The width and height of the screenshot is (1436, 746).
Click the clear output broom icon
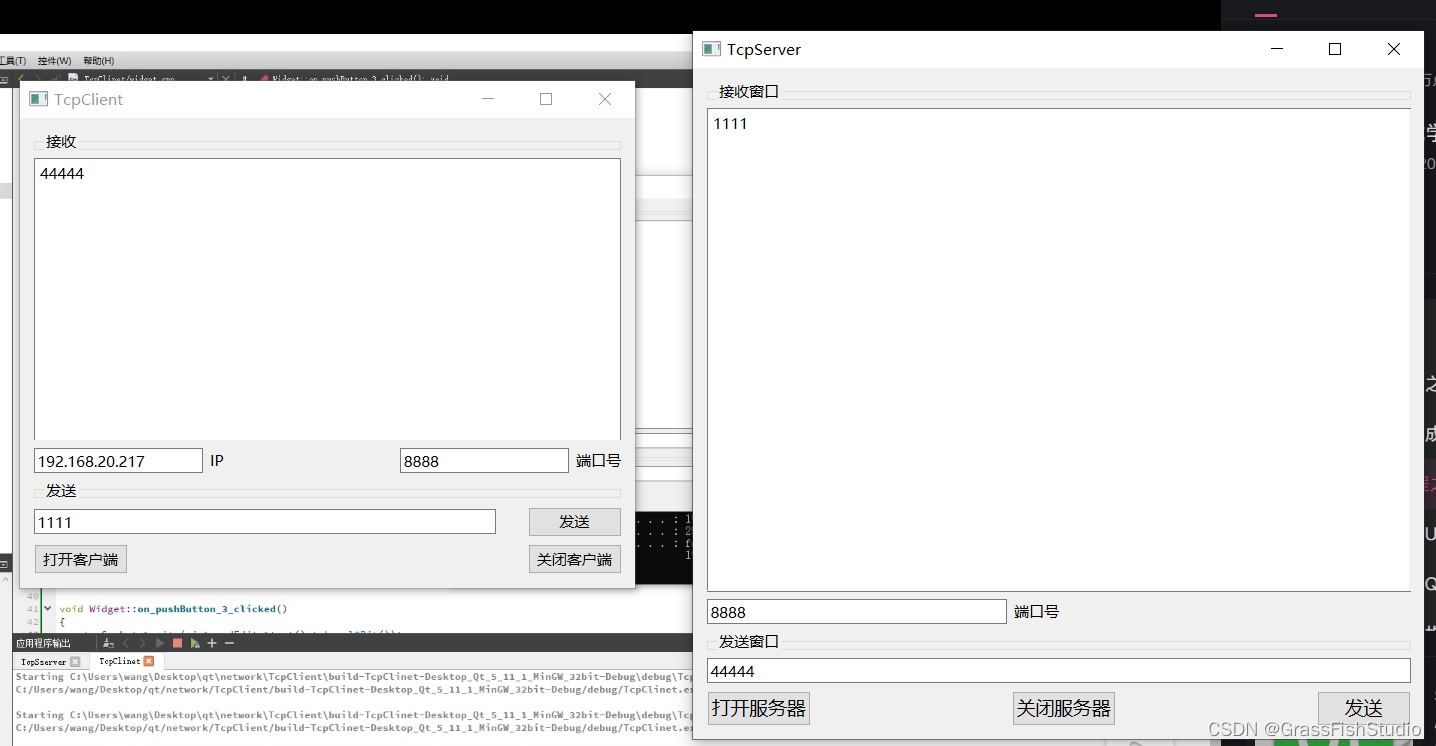tap(108, 643)
